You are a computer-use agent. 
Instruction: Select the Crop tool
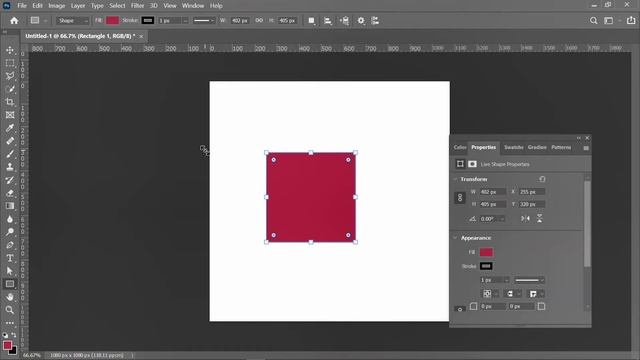10,102
